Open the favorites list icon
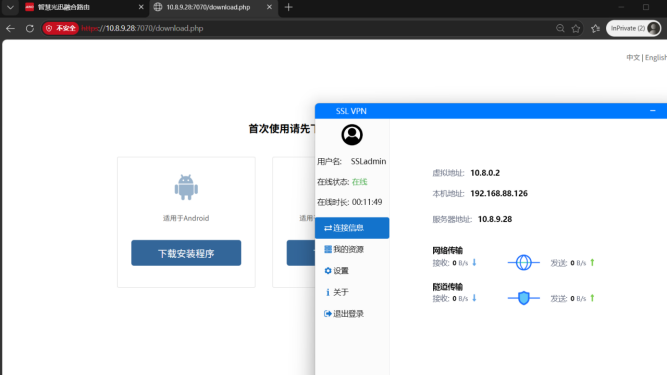 pos(596,28)
